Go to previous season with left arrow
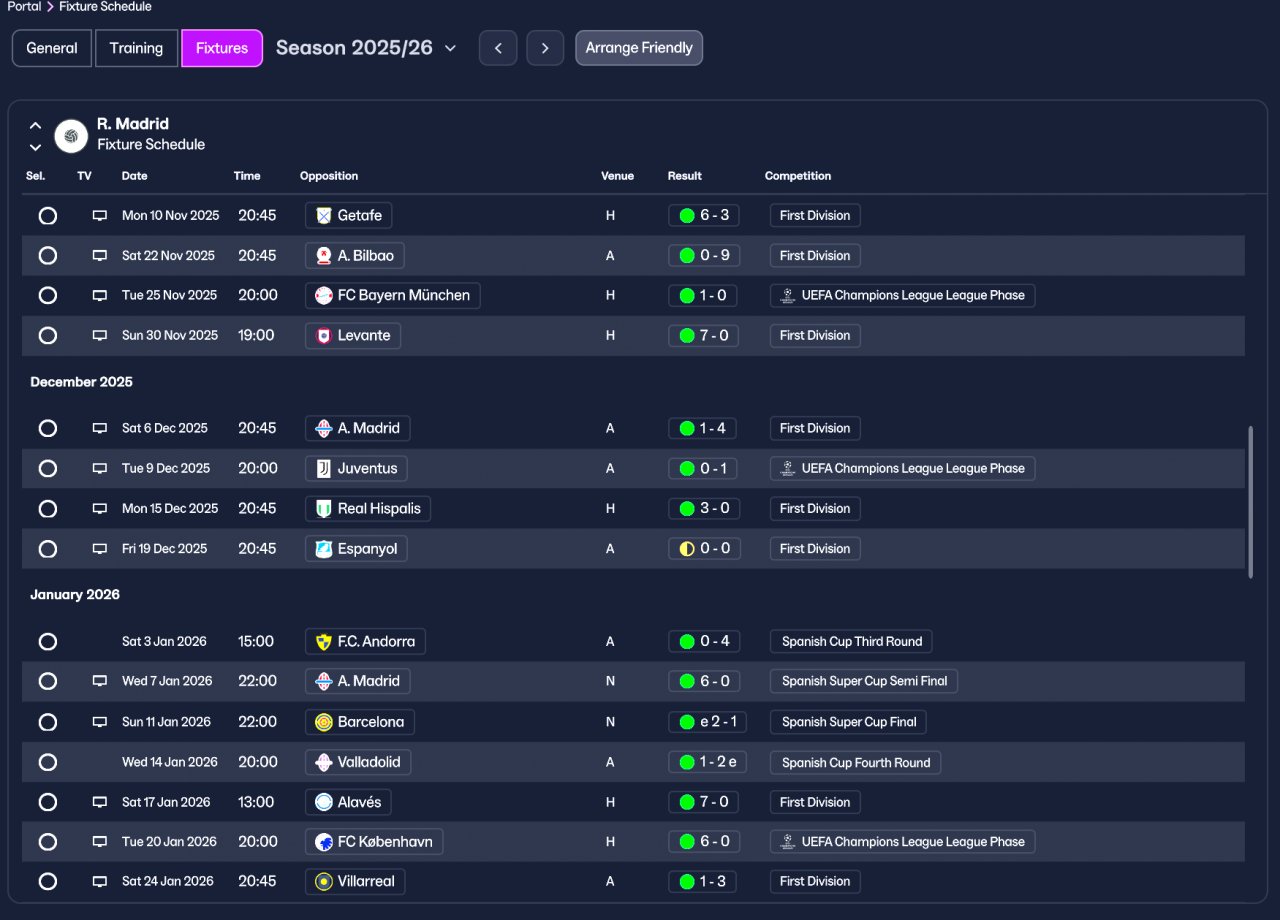This screenshot has width=1280, height=920. [498, 48]
